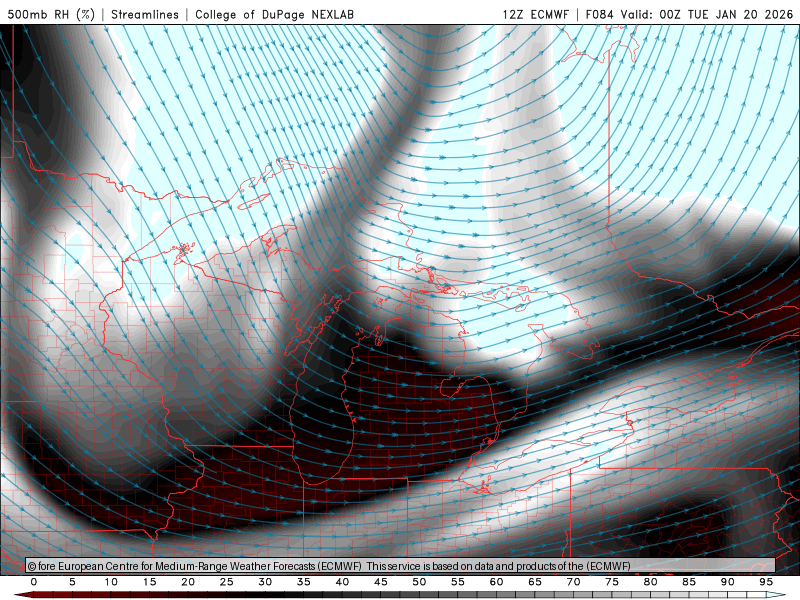Click the "45" value on the RH scale
Screen dimensions: 800x600
point(381,582)
